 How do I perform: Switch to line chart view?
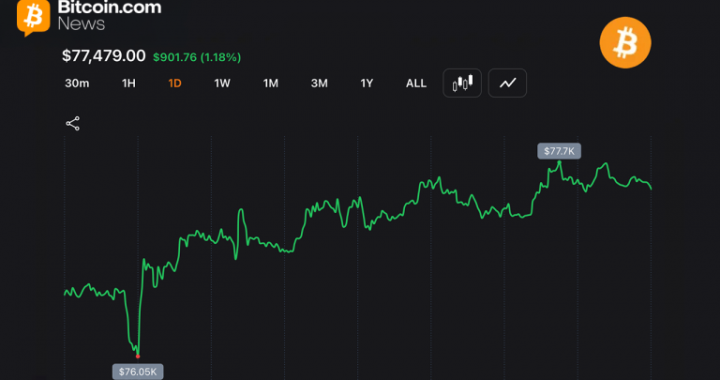(507, 83)
